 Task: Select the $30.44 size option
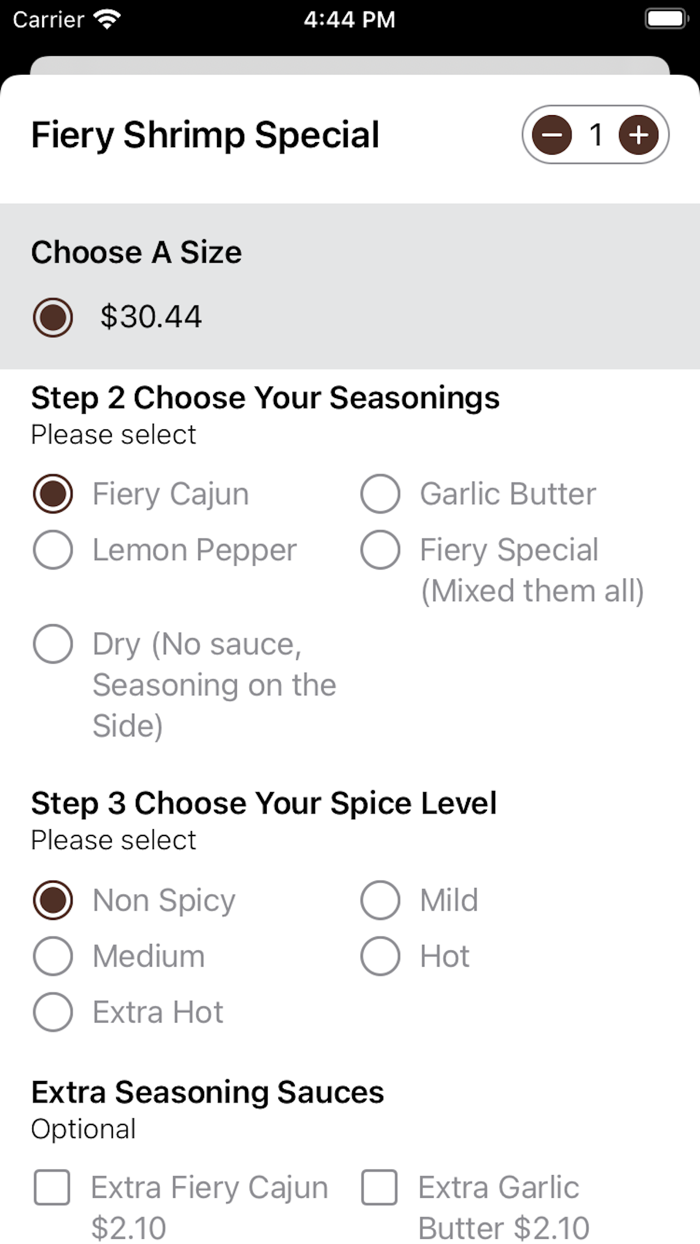click(53, 318)
